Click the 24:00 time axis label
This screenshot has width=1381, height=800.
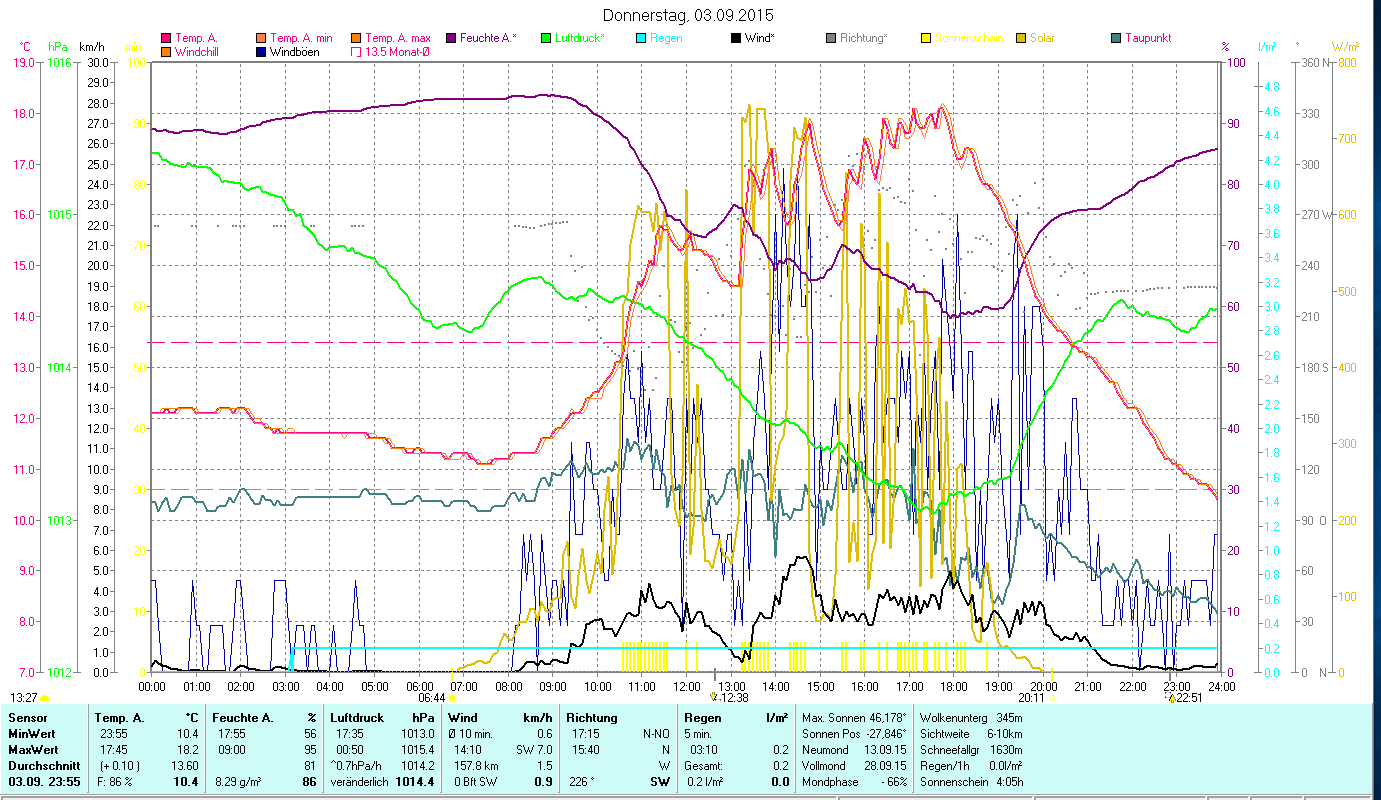tap(1220, 686)
